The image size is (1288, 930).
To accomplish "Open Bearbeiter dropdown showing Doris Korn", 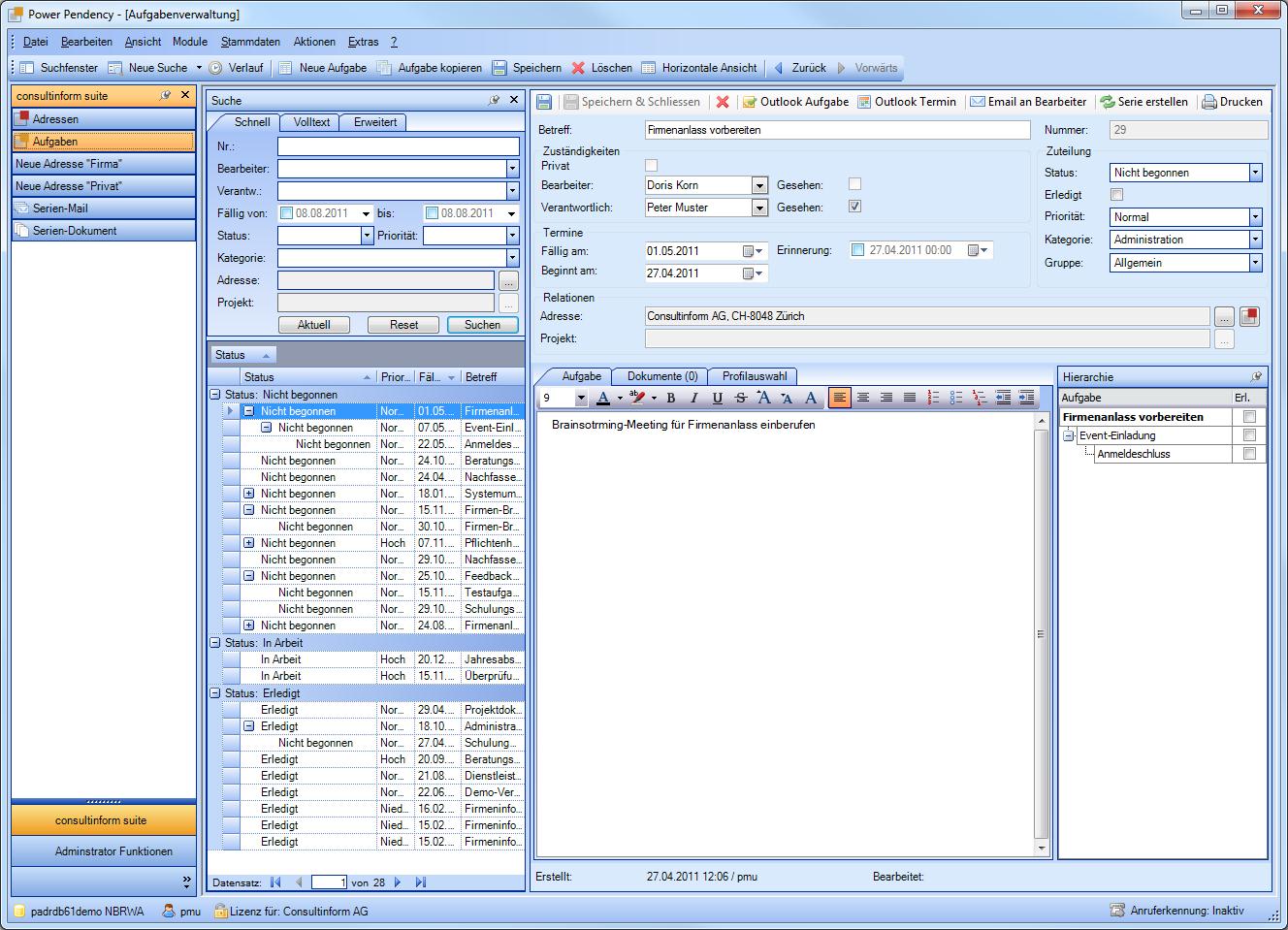I will pyautogui.click(x=759, y=185).
